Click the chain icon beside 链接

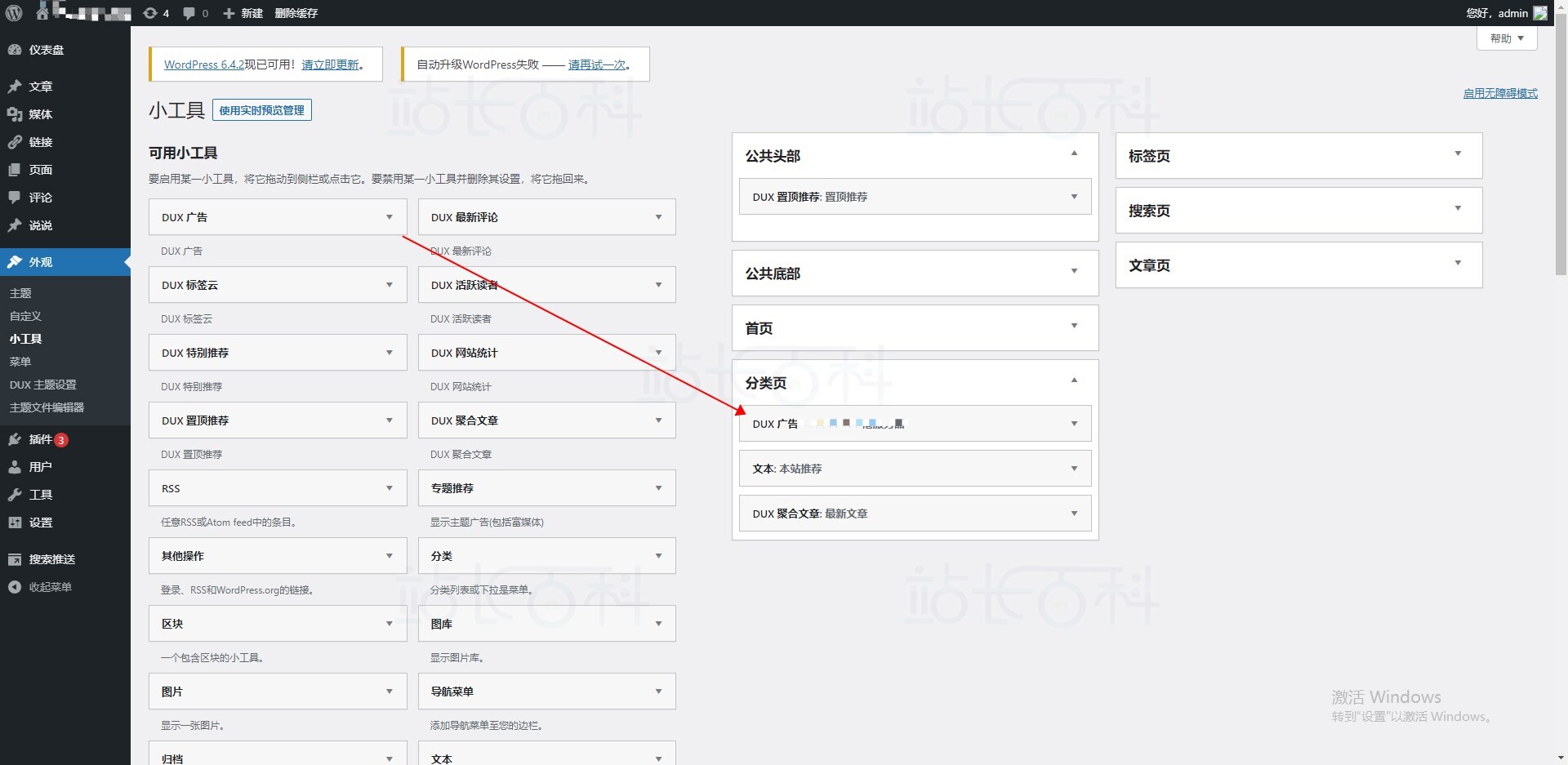pos(15,142)
